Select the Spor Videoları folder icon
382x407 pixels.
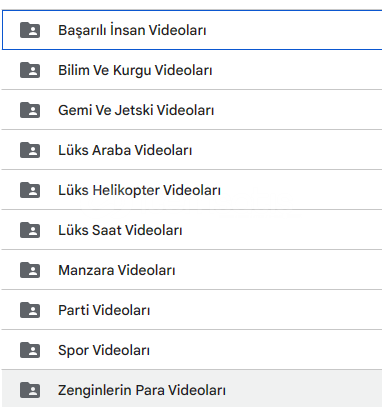pyautogui.click(x=30, y=350)
